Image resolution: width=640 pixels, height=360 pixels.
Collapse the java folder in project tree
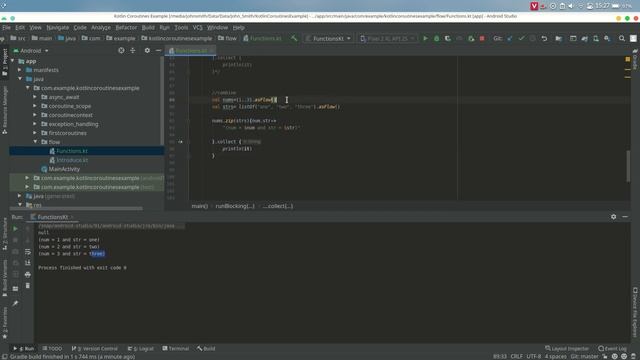(20, 79)
